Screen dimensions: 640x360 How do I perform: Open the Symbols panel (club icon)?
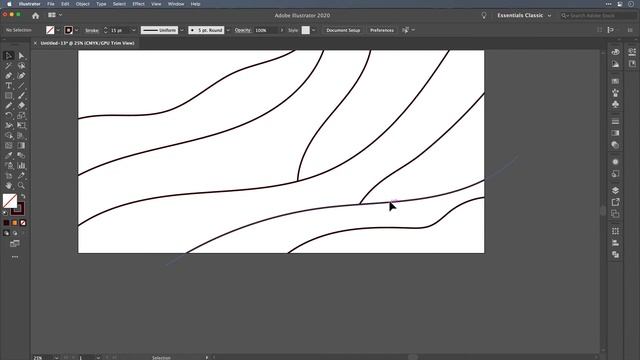pos(616,104)
